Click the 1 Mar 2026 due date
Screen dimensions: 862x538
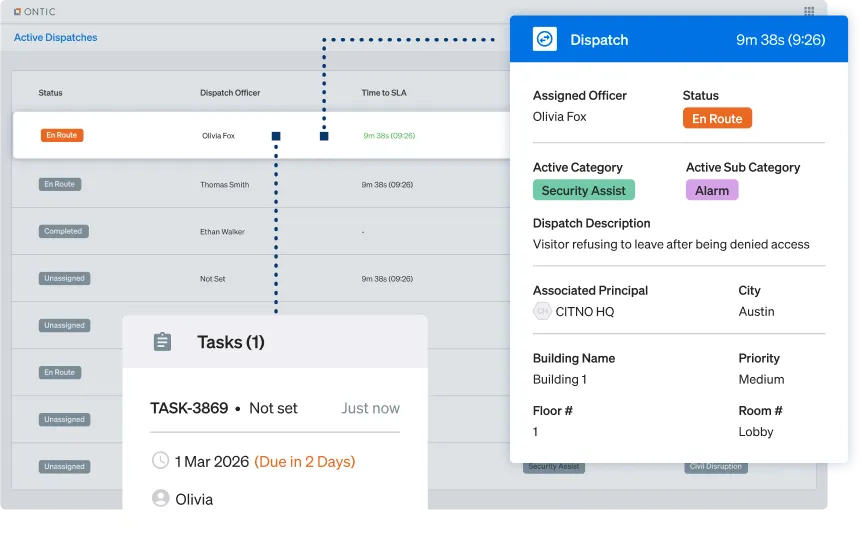point(212,462)
